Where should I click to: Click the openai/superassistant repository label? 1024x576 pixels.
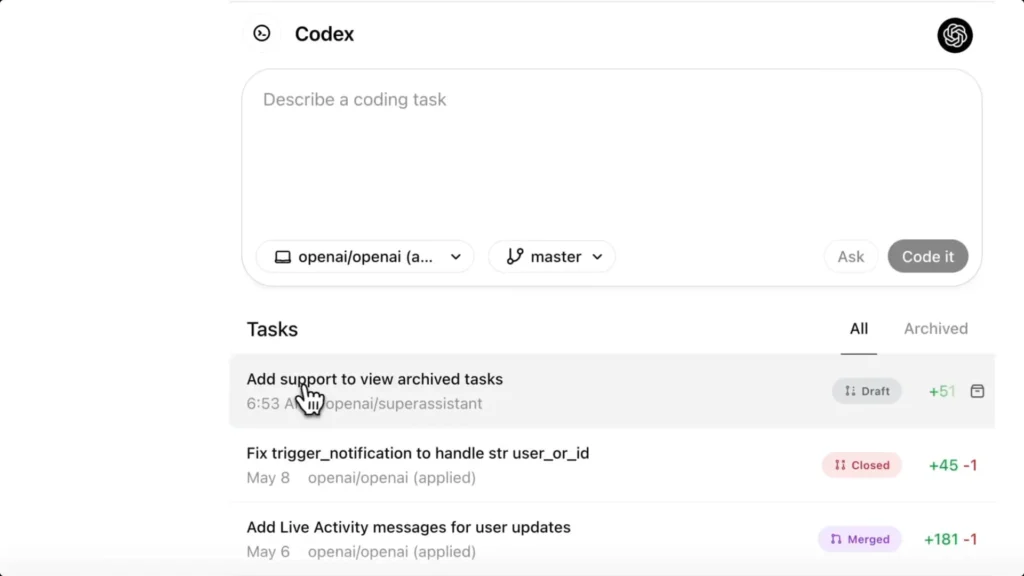403,404
